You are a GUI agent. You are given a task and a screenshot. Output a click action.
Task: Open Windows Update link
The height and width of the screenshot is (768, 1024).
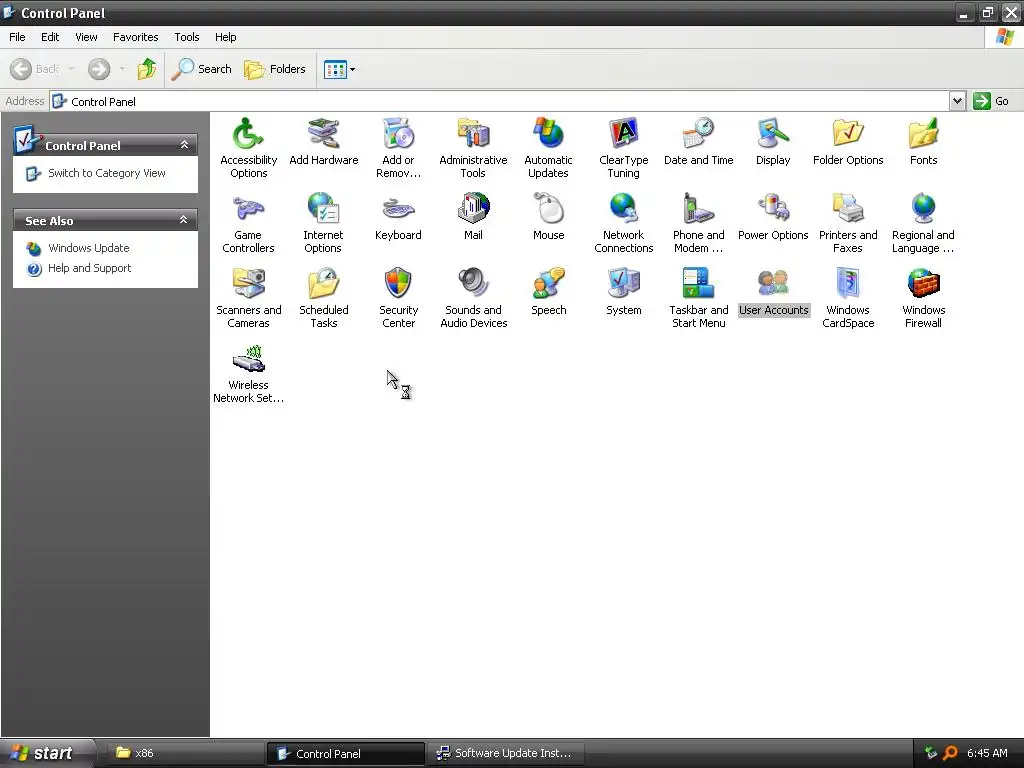(x=88, y=248)
